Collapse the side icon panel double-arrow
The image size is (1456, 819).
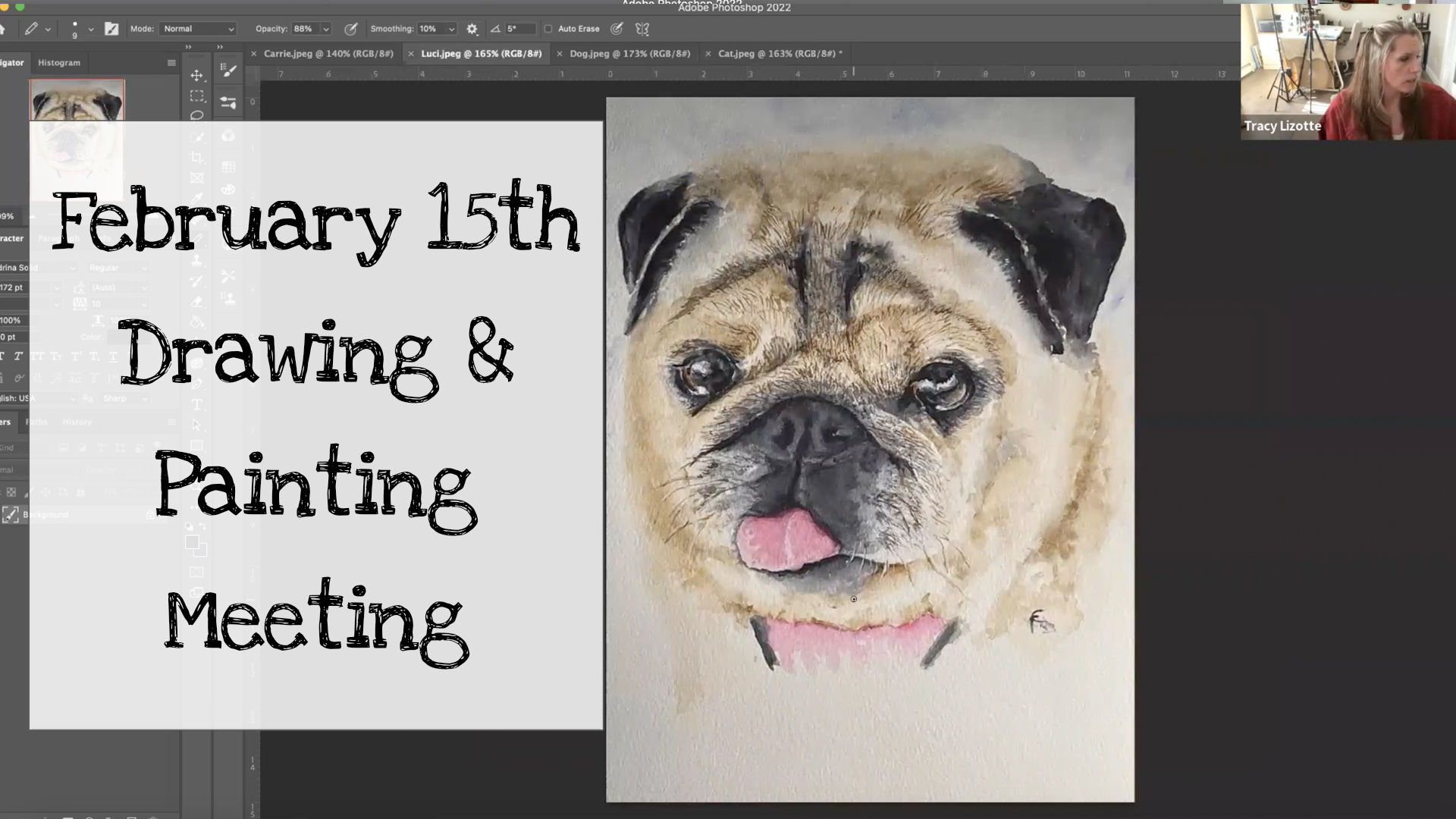[220, 47]
